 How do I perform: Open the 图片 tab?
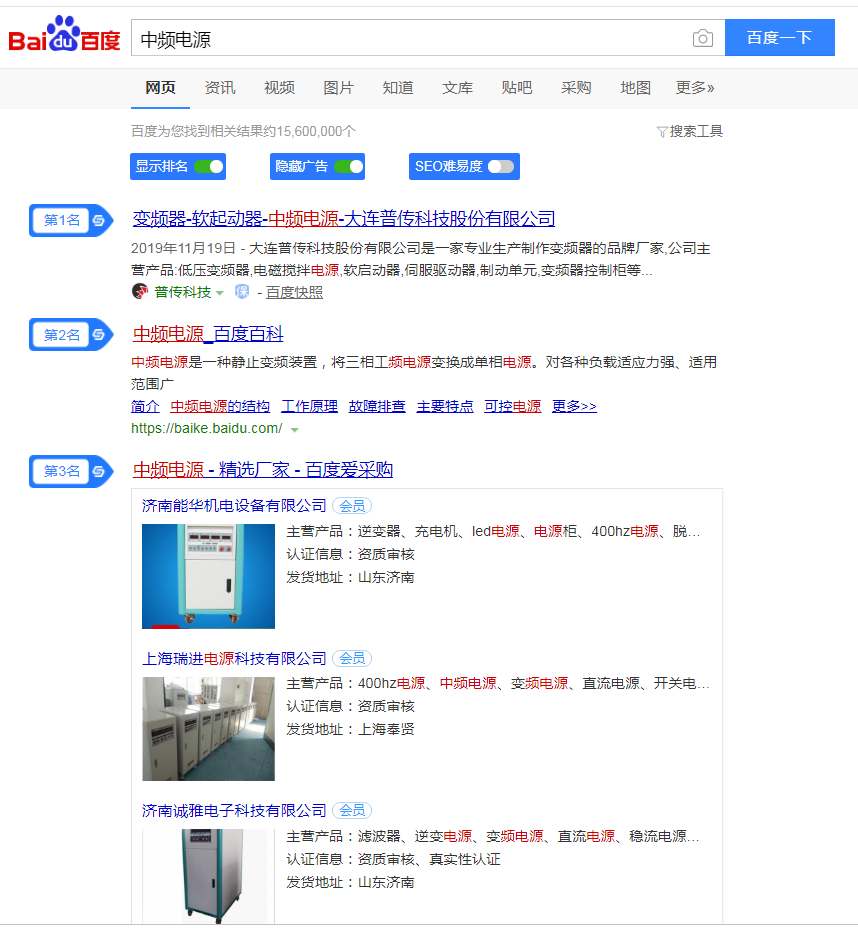pyautogui.click(x=338, y=88)
